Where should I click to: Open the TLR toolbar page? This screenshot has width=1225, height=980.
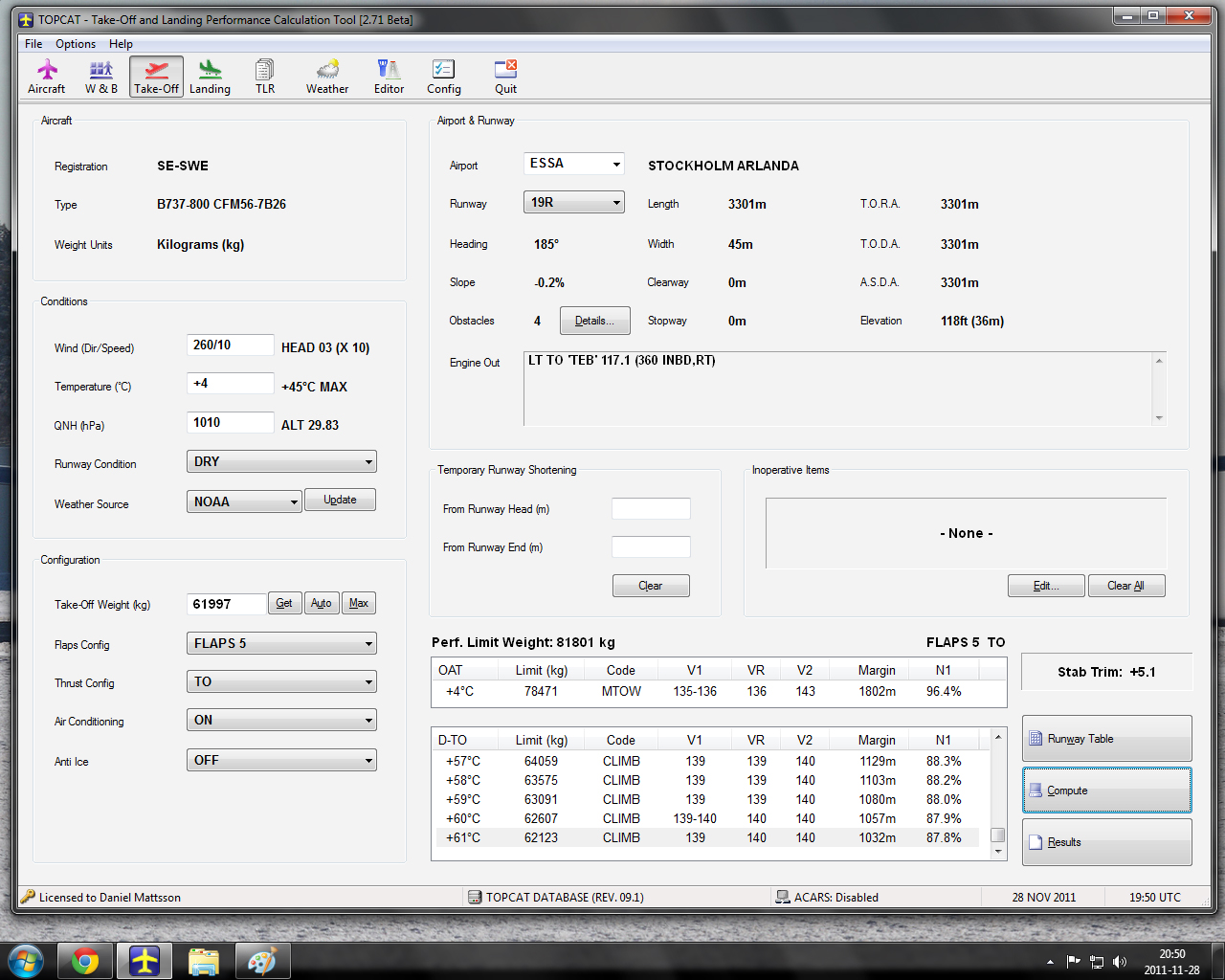265,77
